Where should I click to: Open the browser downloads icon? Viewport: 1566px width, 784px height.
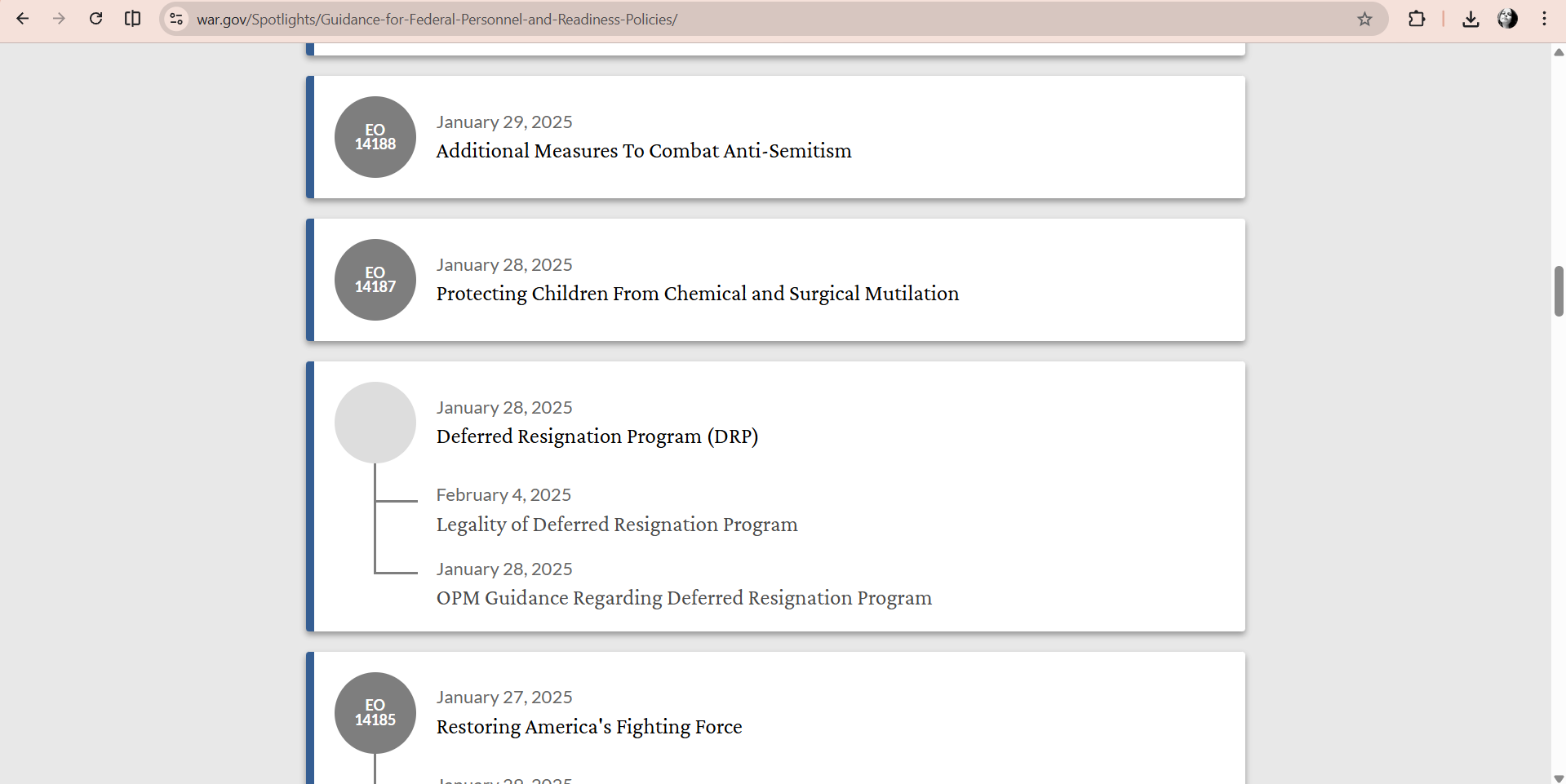(1471, 19)
